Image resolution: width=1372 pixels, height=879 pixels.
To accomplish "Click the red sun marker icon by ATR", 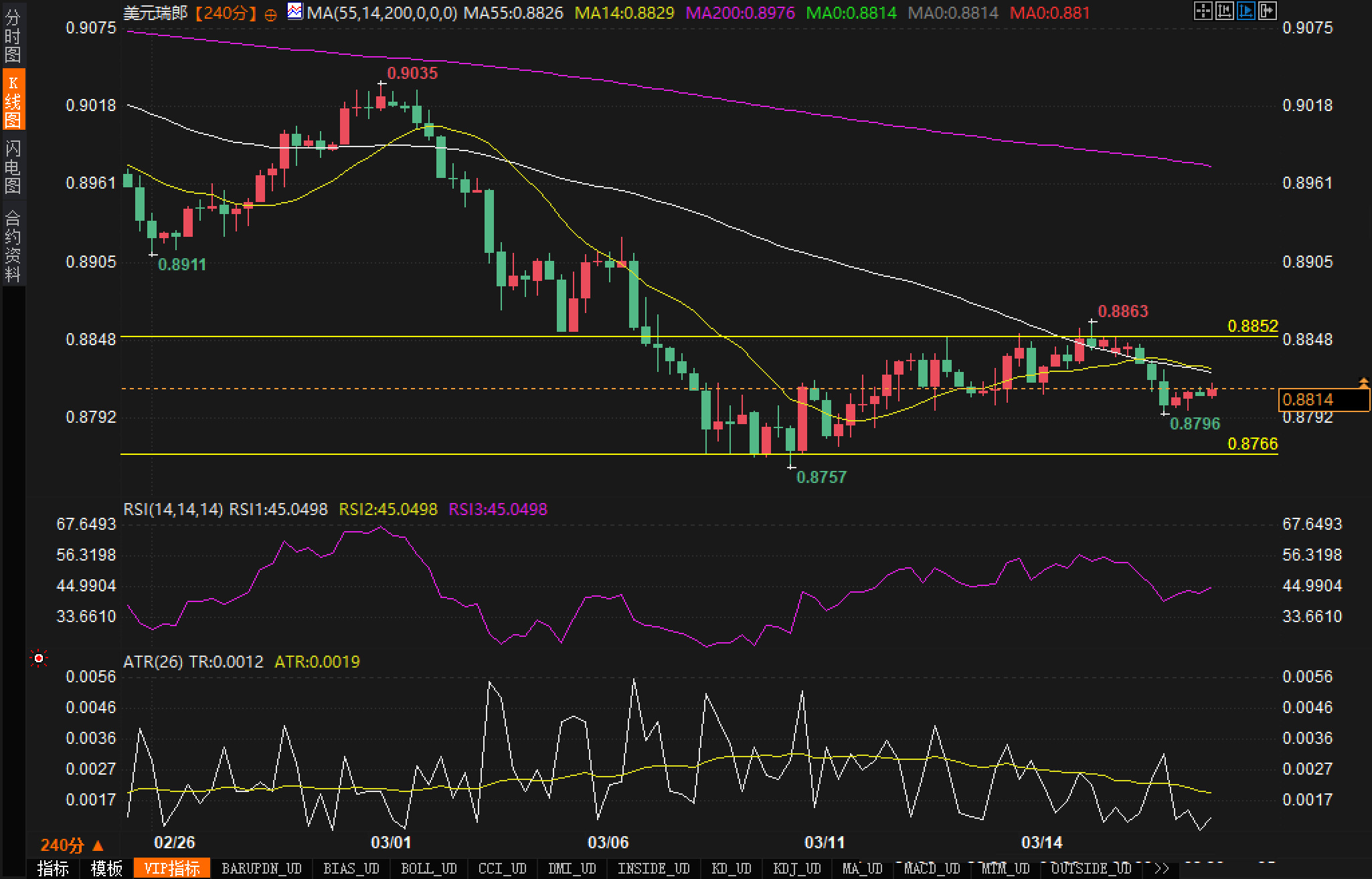I will (x=39, y=659).
